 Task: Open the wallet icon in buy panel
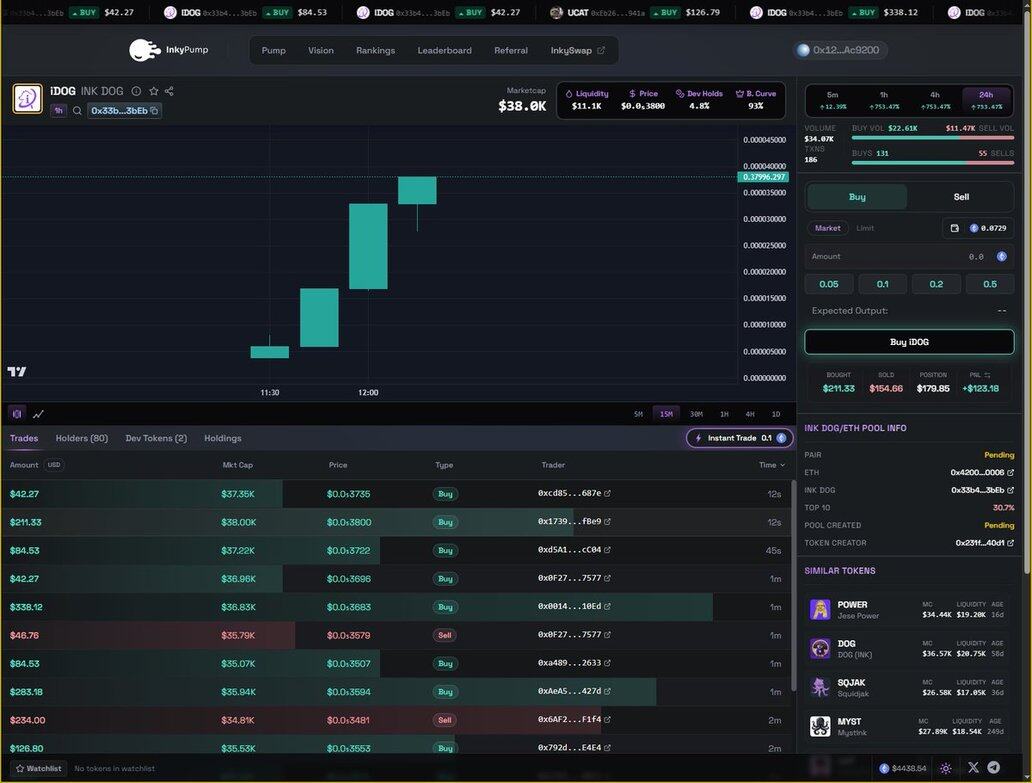(x=954, y=228)
